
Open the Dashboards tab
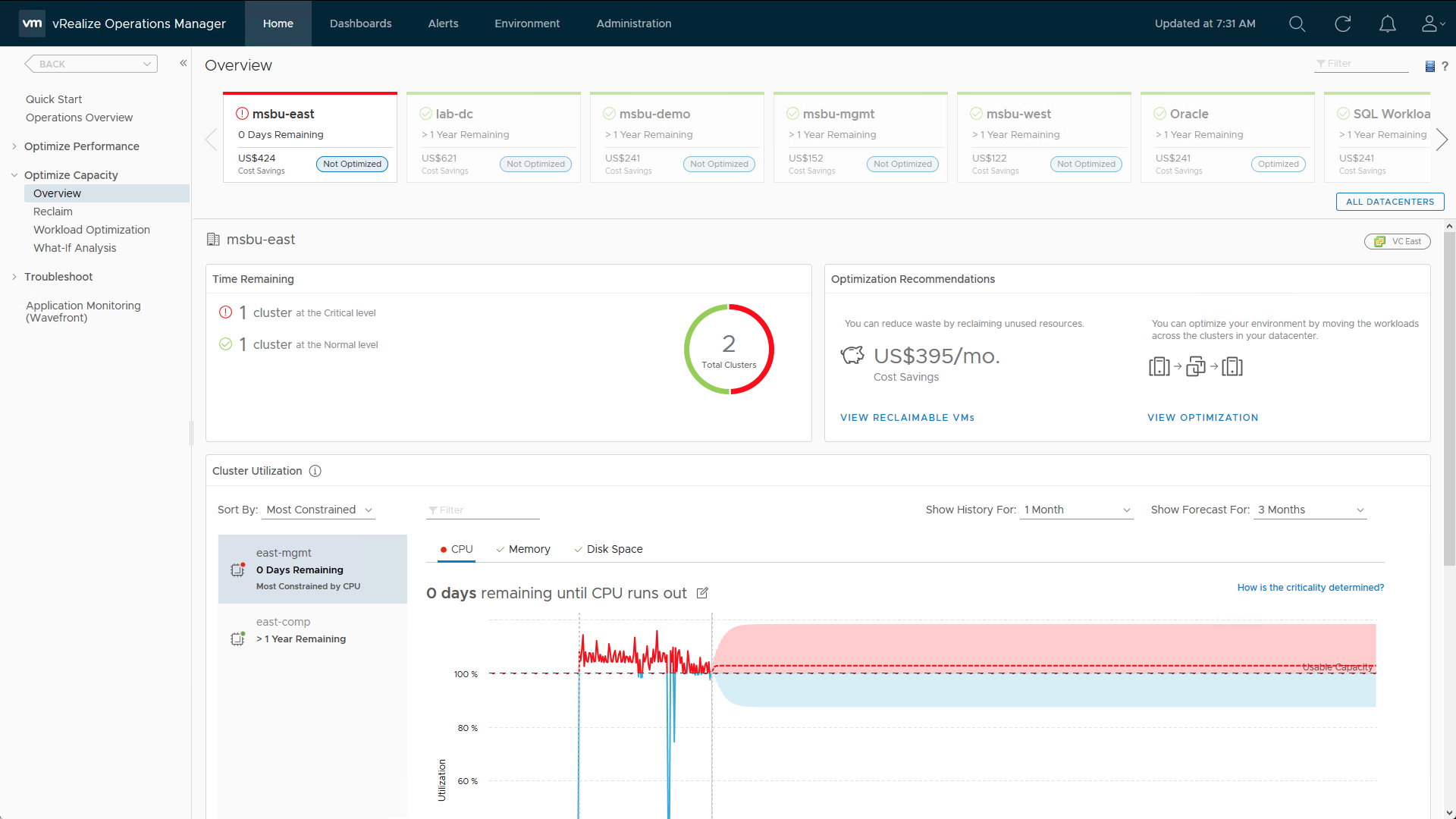[x=360, y=24]
